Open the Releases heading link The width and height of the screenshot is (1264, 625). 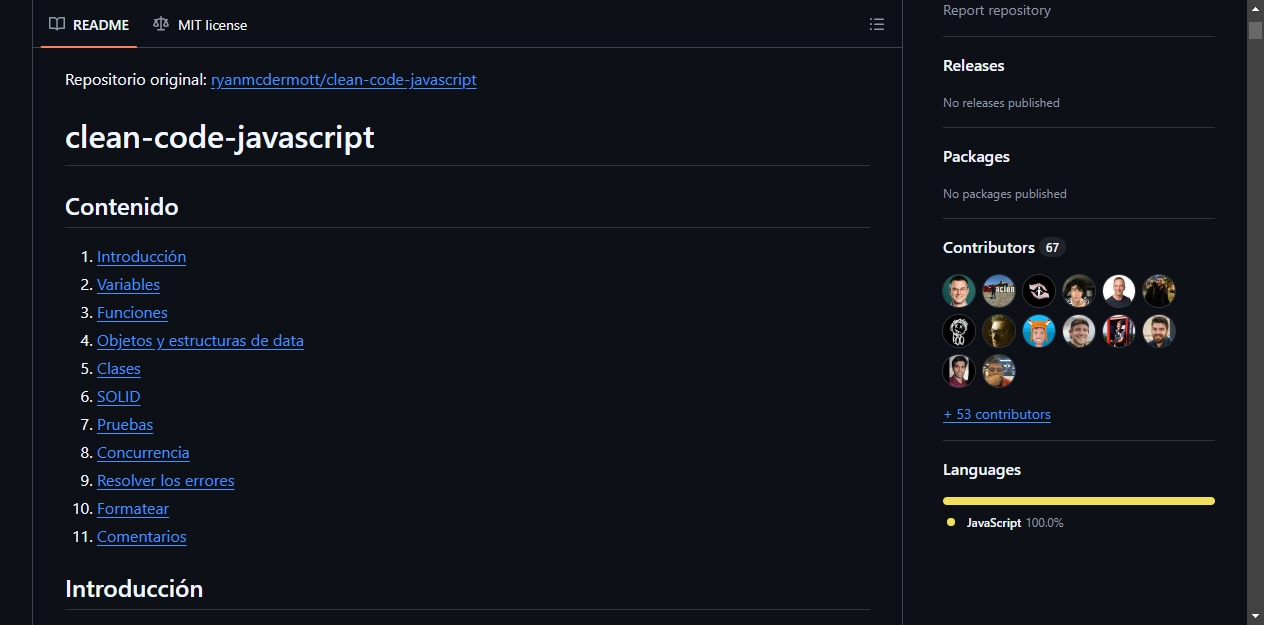coord(974,65)
